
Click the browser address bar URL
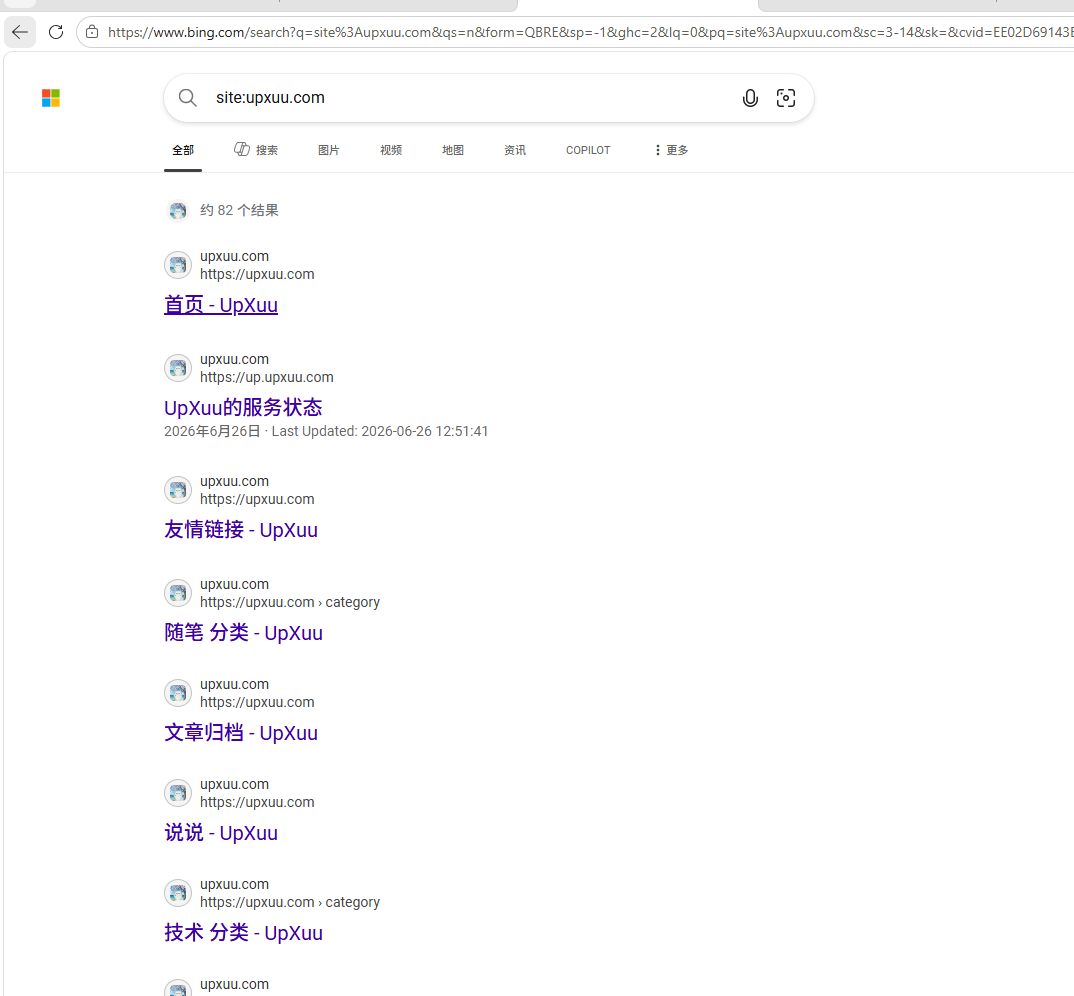point(589,32)
